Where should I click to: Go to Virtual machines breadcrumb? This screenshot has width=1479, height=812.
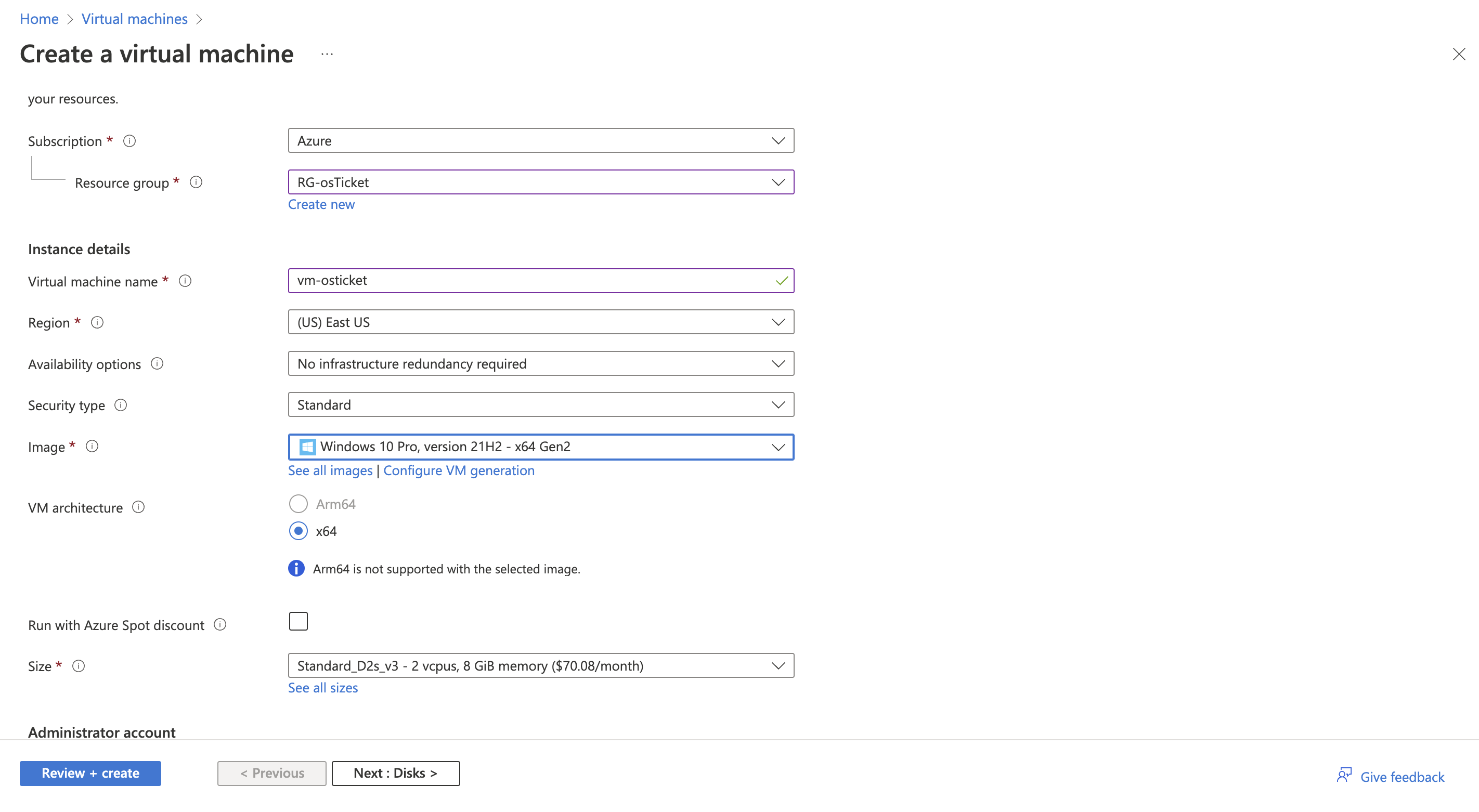click(x=134, y=18)
